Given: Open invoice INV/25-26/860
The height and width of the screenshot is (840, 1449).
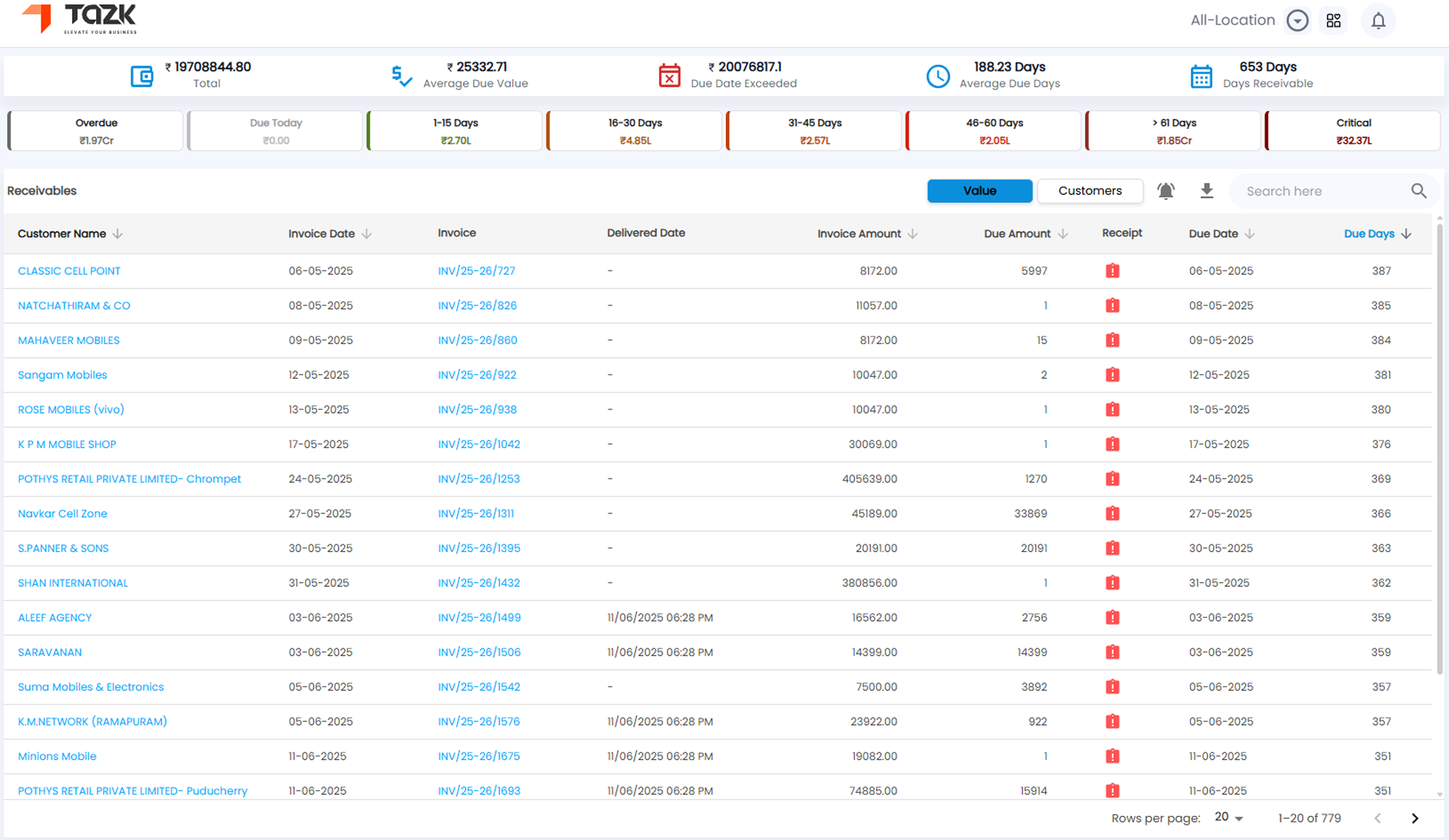Looking at the screenshot, I should pyautogui.click(x=478, y=340).
